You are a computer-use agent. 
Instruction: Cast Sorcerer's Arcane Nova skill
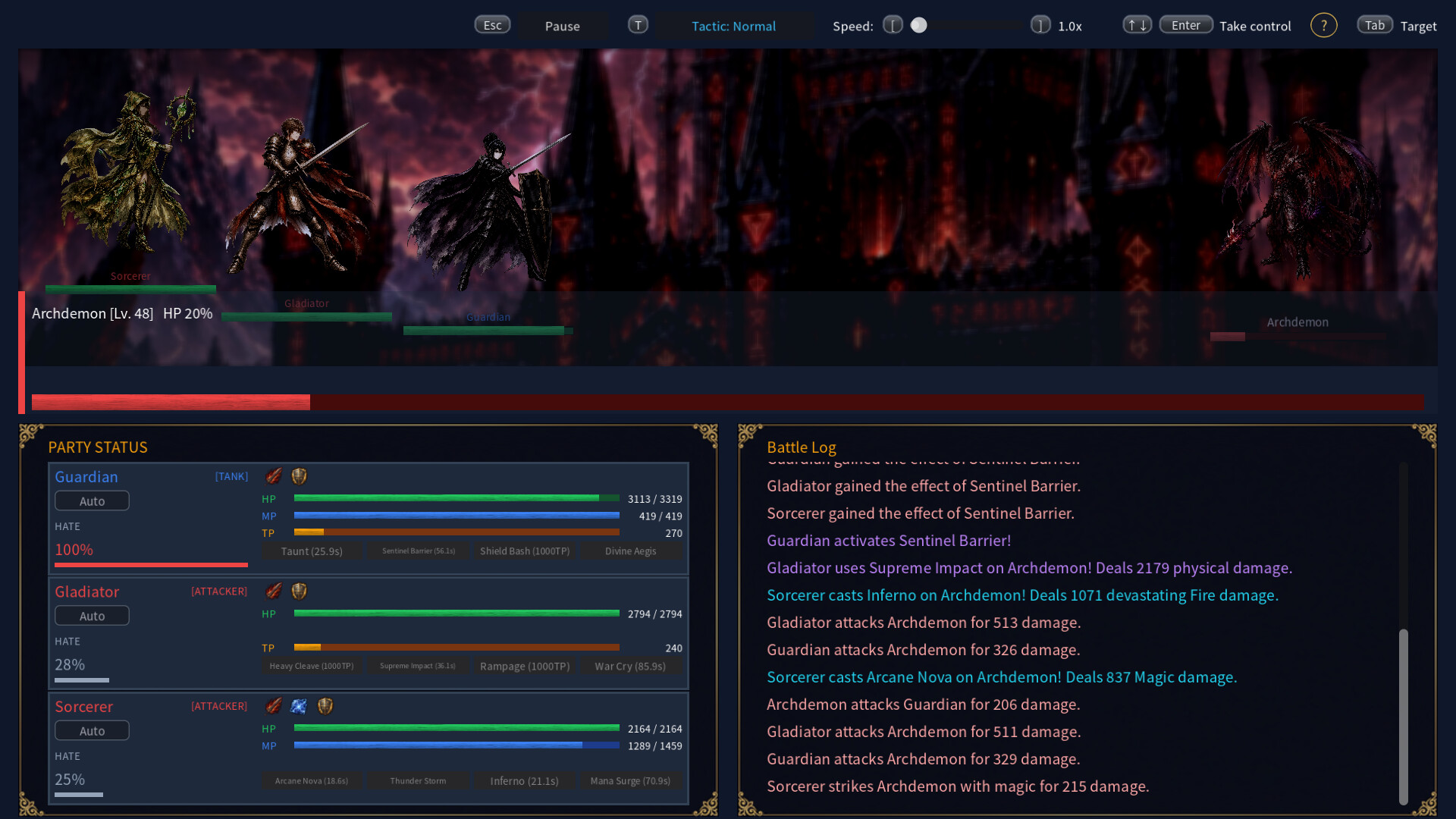(312, 780)
